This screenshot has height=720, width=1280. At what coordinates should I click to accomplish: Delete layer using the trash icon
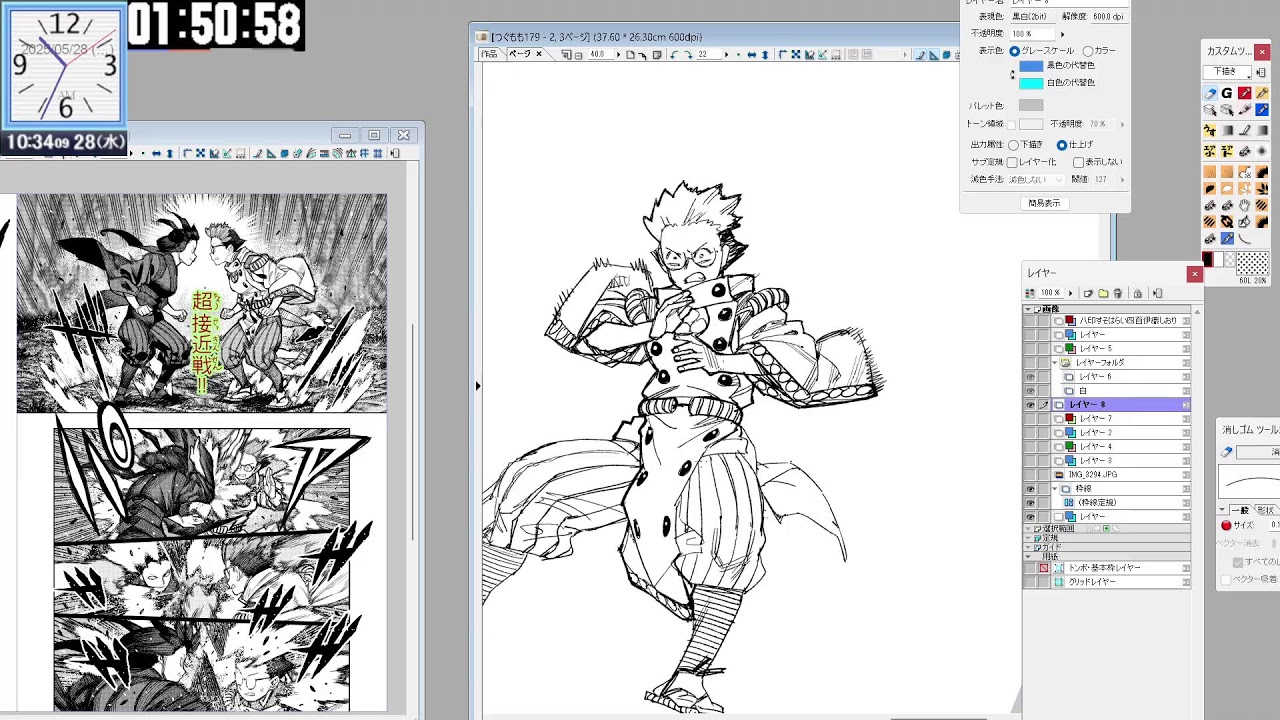(x=1118, y=293)
